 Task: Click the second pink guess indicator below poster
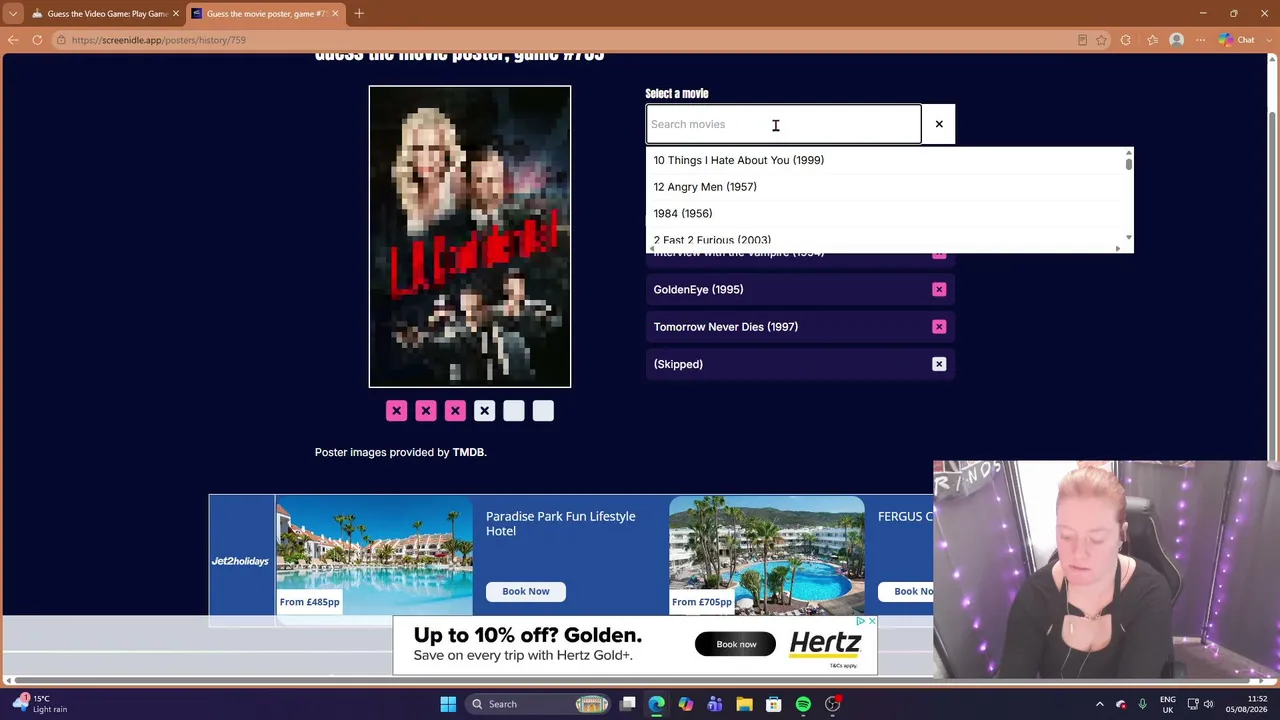(426, 411)
